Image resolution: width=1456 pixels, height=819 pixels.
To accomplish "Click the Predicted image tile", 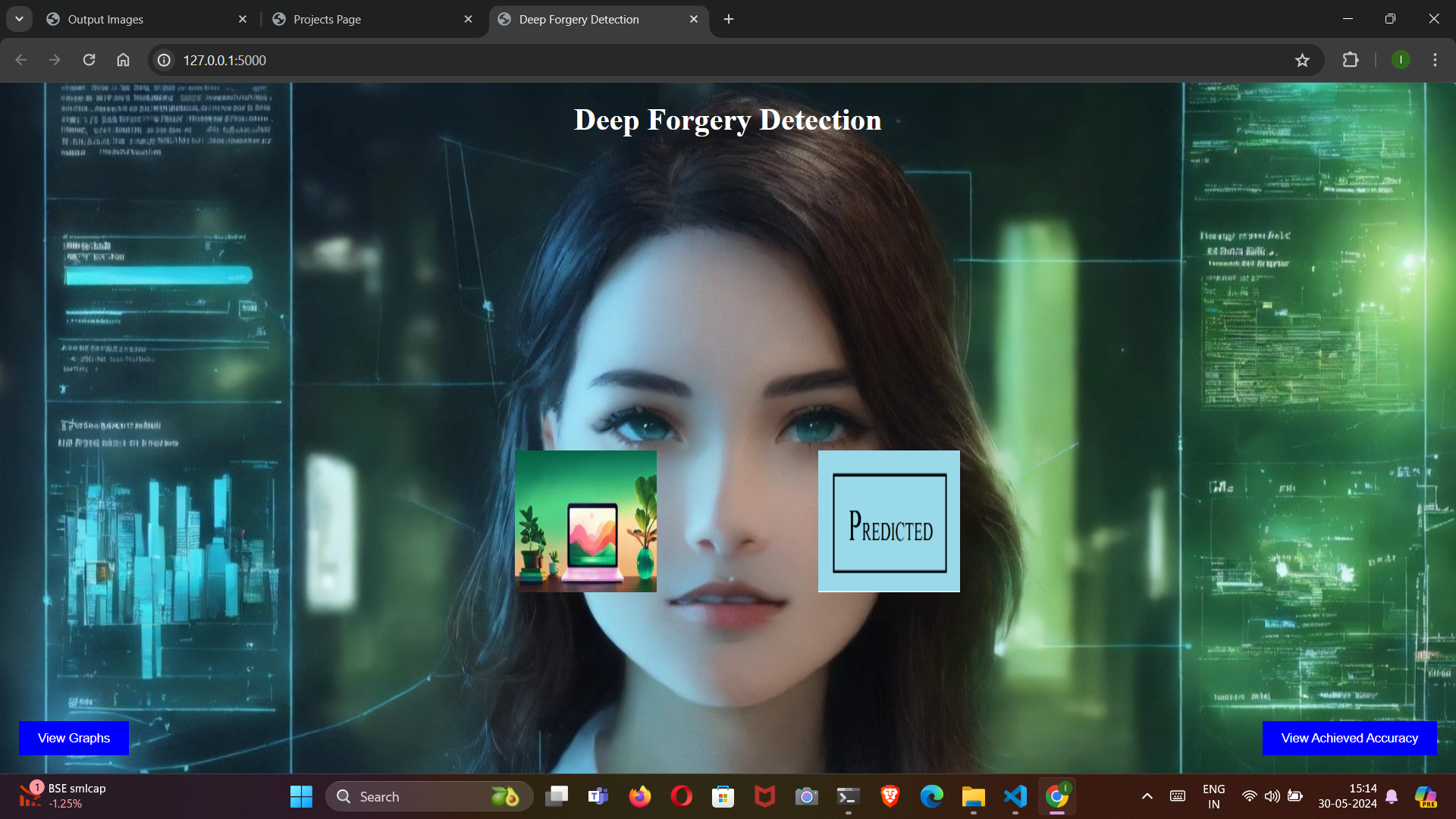I will (889, 521).
